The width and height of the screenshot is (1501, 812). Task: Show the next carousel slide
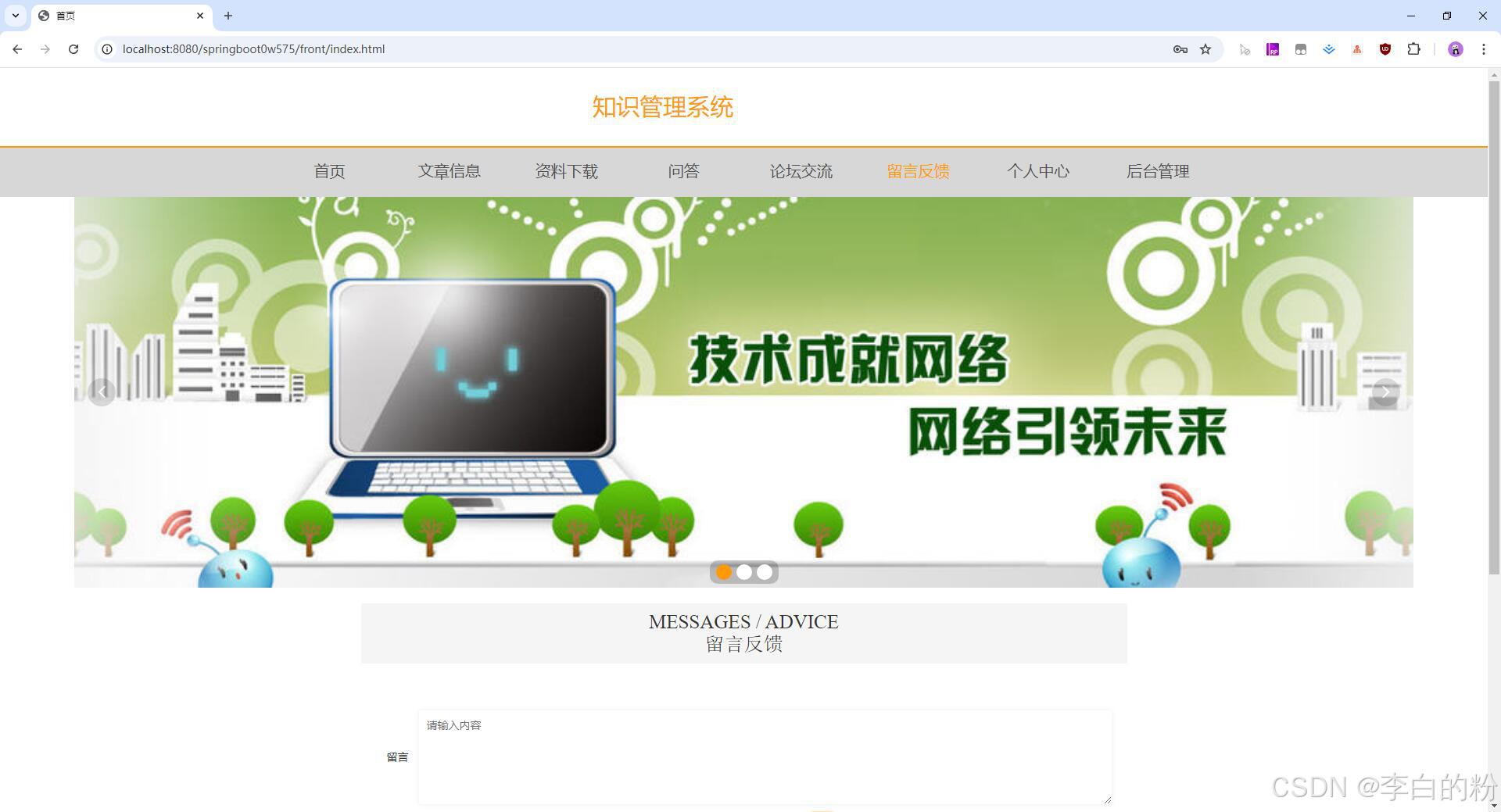click(x=1385, y=392)
